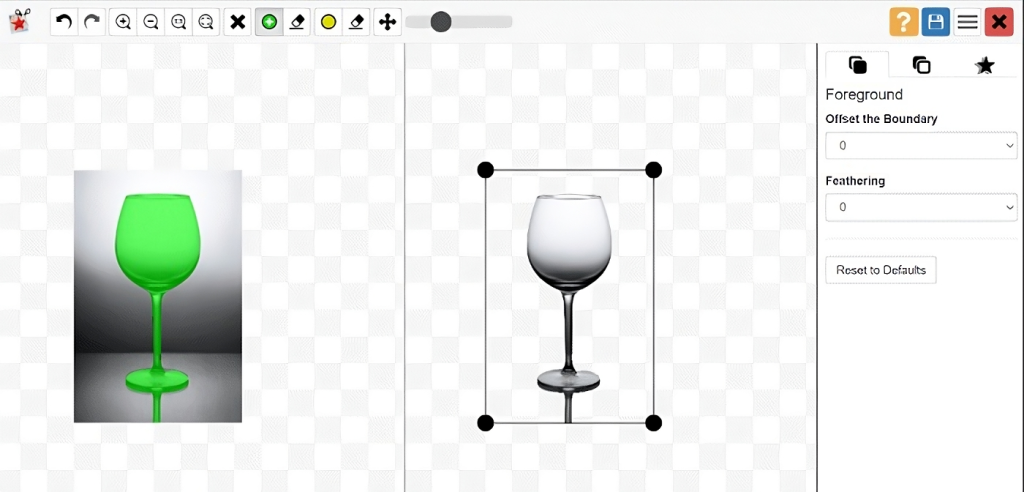Screen dimensions: 1024x492
Task: Switch to the Background tab icon
Action: click(921, 65)
